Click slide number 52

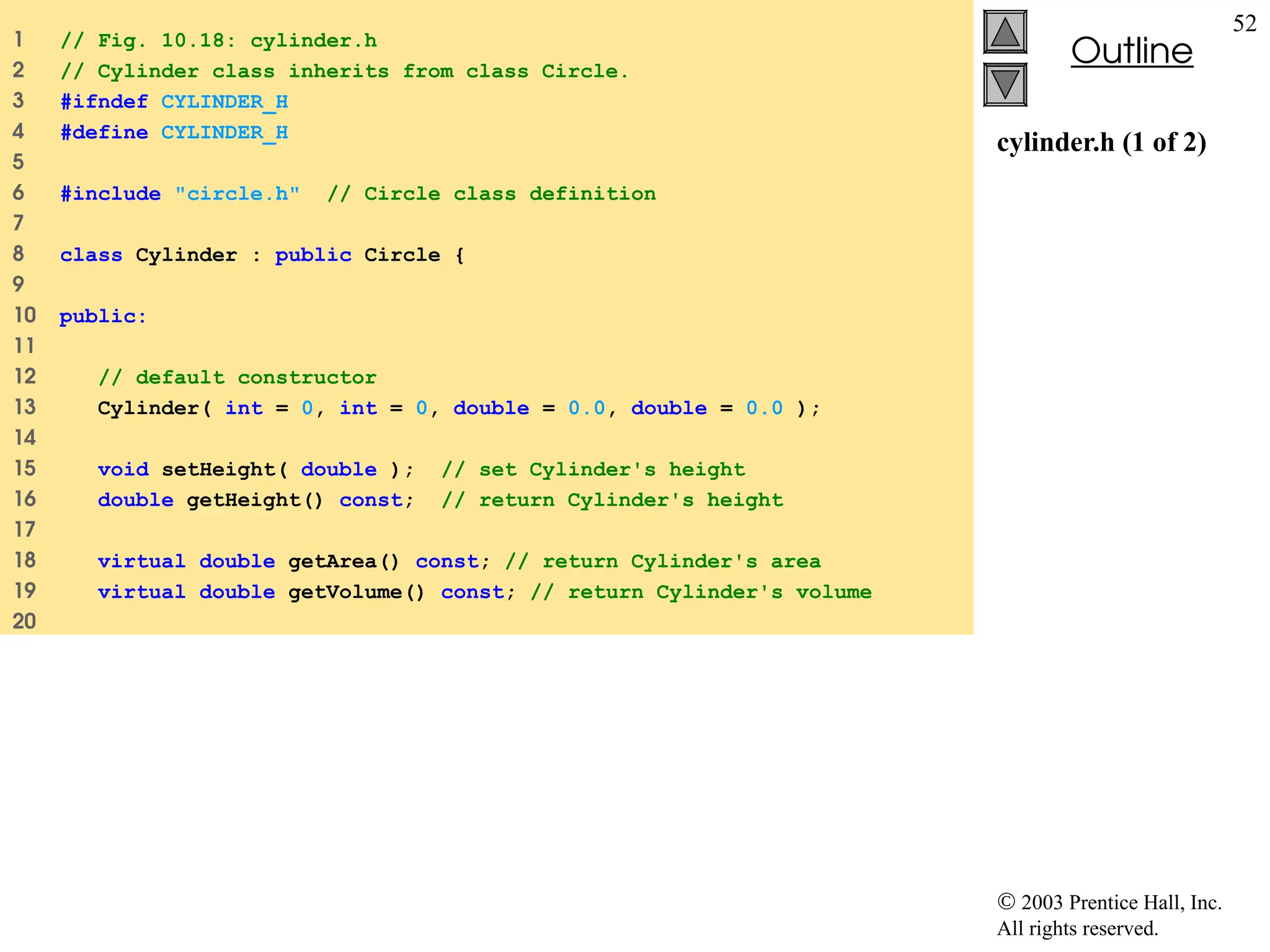point(1244,24)
